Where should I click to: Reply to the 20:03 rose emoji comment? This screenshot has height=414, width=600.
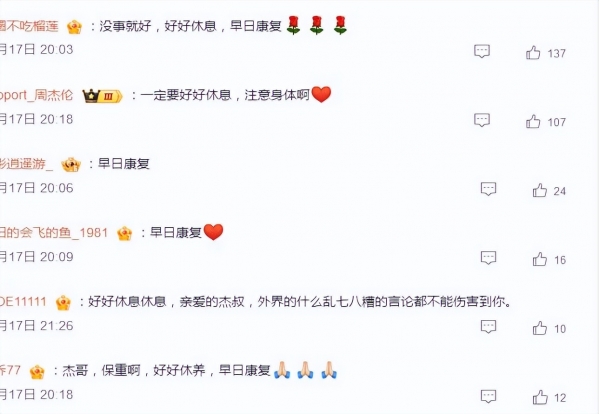tap(482, 51)
